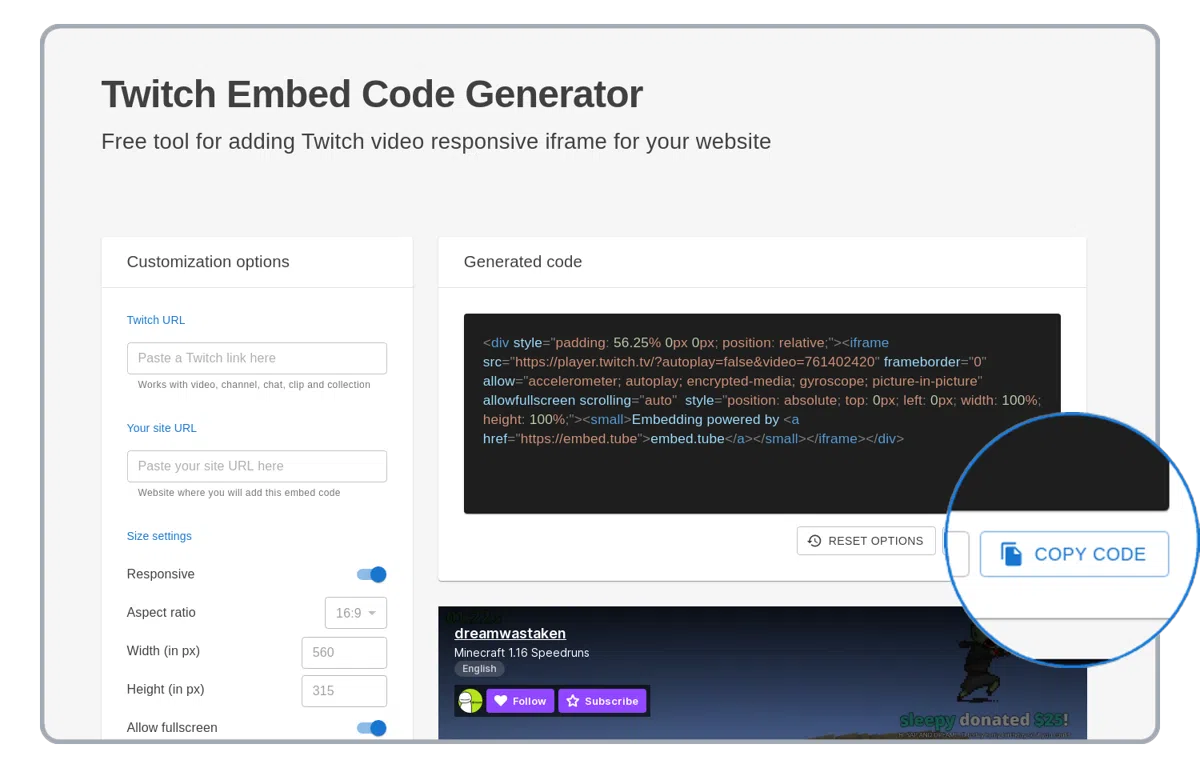The width and height of the screenshot is (1200, 768).
Task: Focus the Your site URL field
Action: (257, 466)
